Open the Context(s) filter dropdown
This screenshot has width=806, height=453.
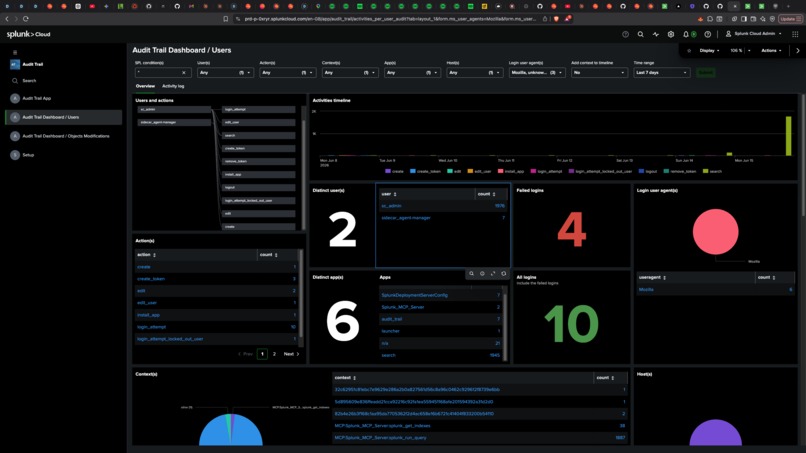click(350, 73)
